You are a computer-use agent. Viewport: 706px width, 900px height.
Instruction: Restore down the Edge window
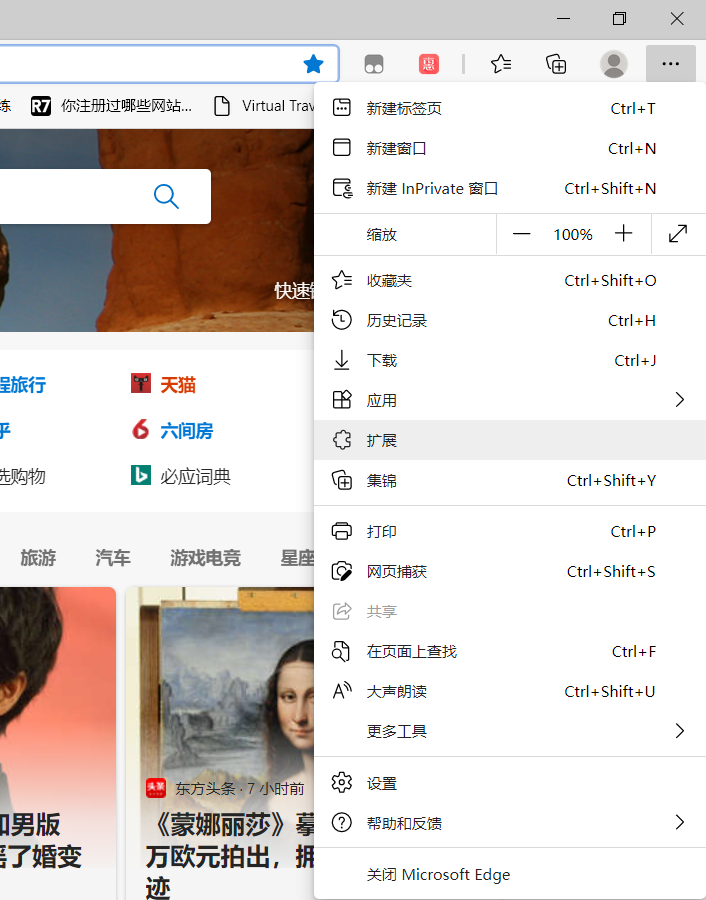(619, 19)
